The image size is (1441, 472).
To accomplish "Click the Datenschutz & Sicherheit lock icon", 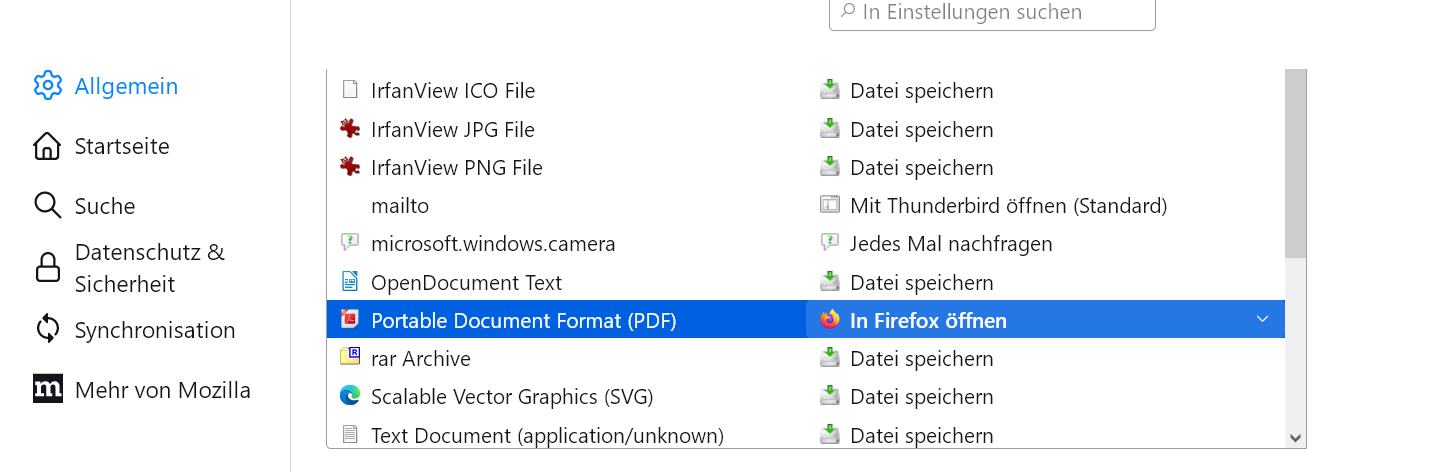I will point(47,268).
